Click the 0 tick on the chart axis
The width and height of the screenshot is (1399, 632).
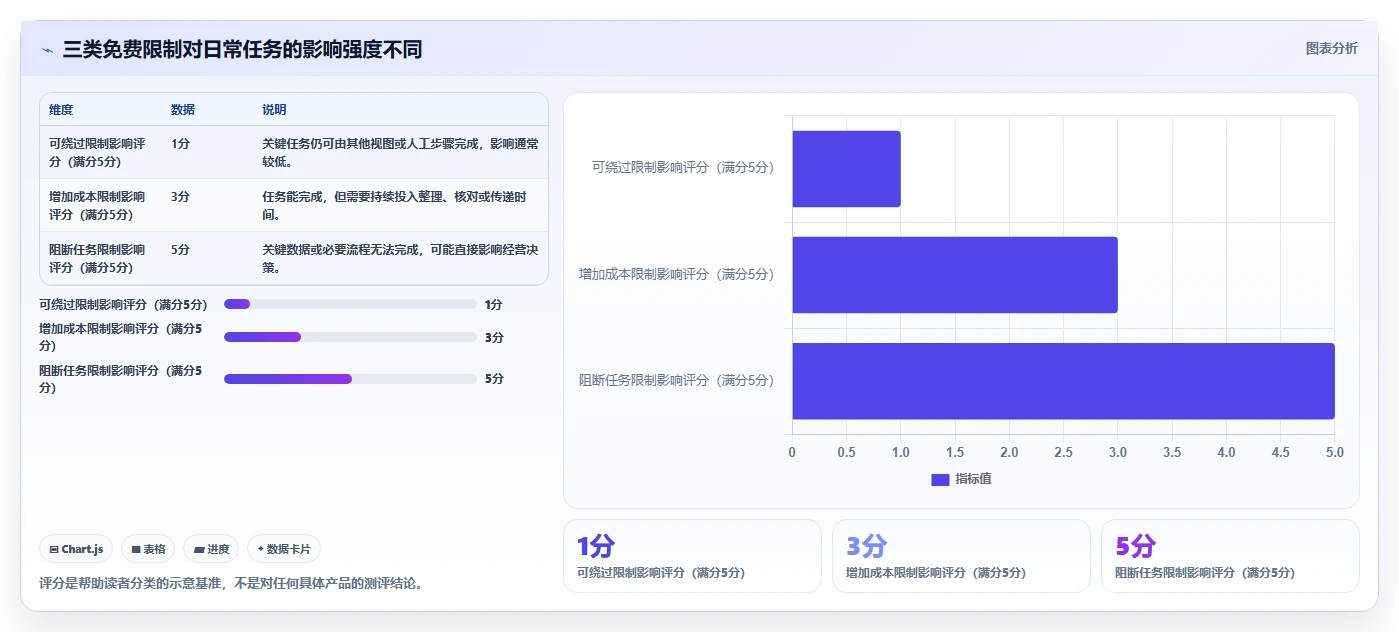pos(792,452)
